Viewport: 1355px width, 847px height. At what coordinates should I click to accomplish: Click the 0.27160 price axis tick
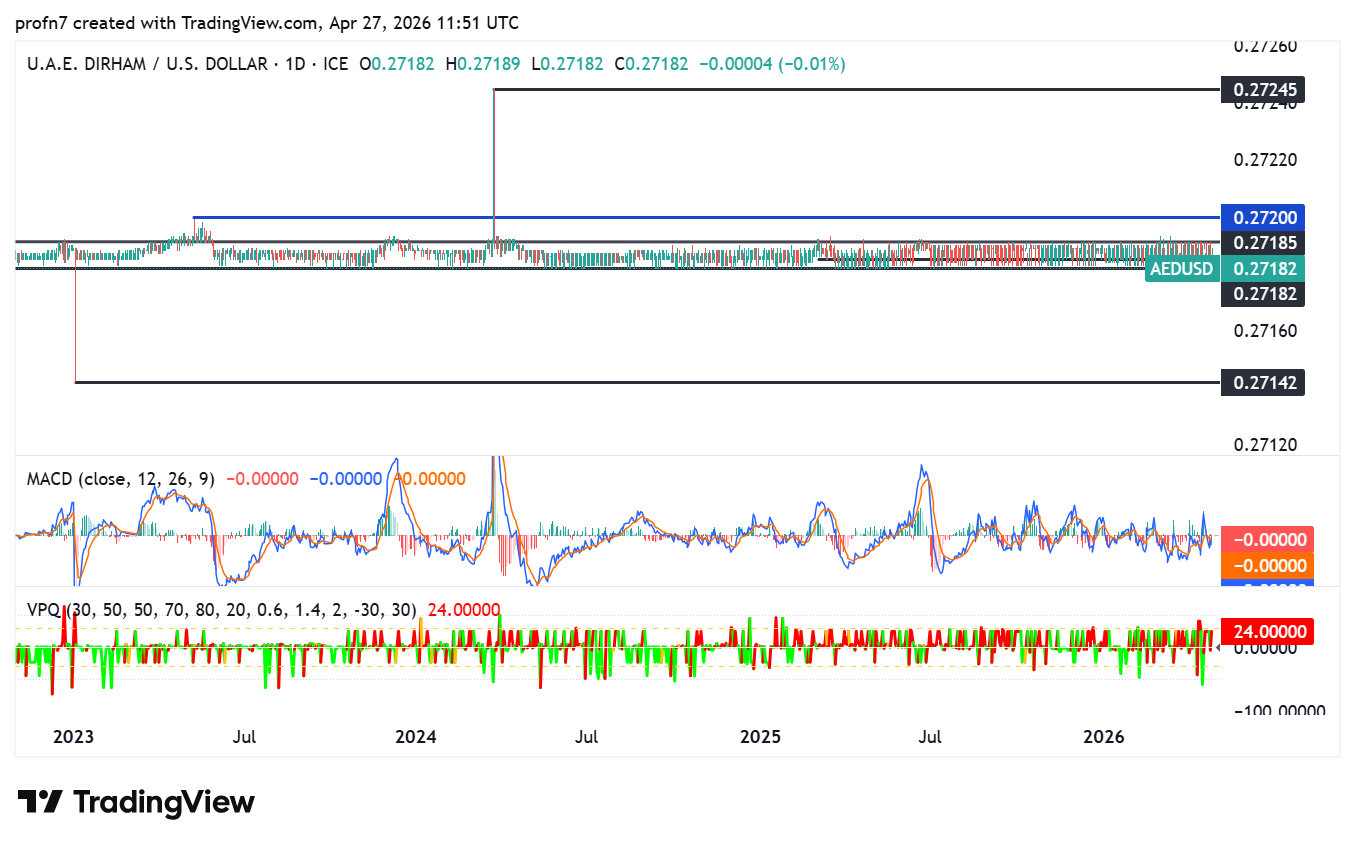click(x=1266, y=331)
